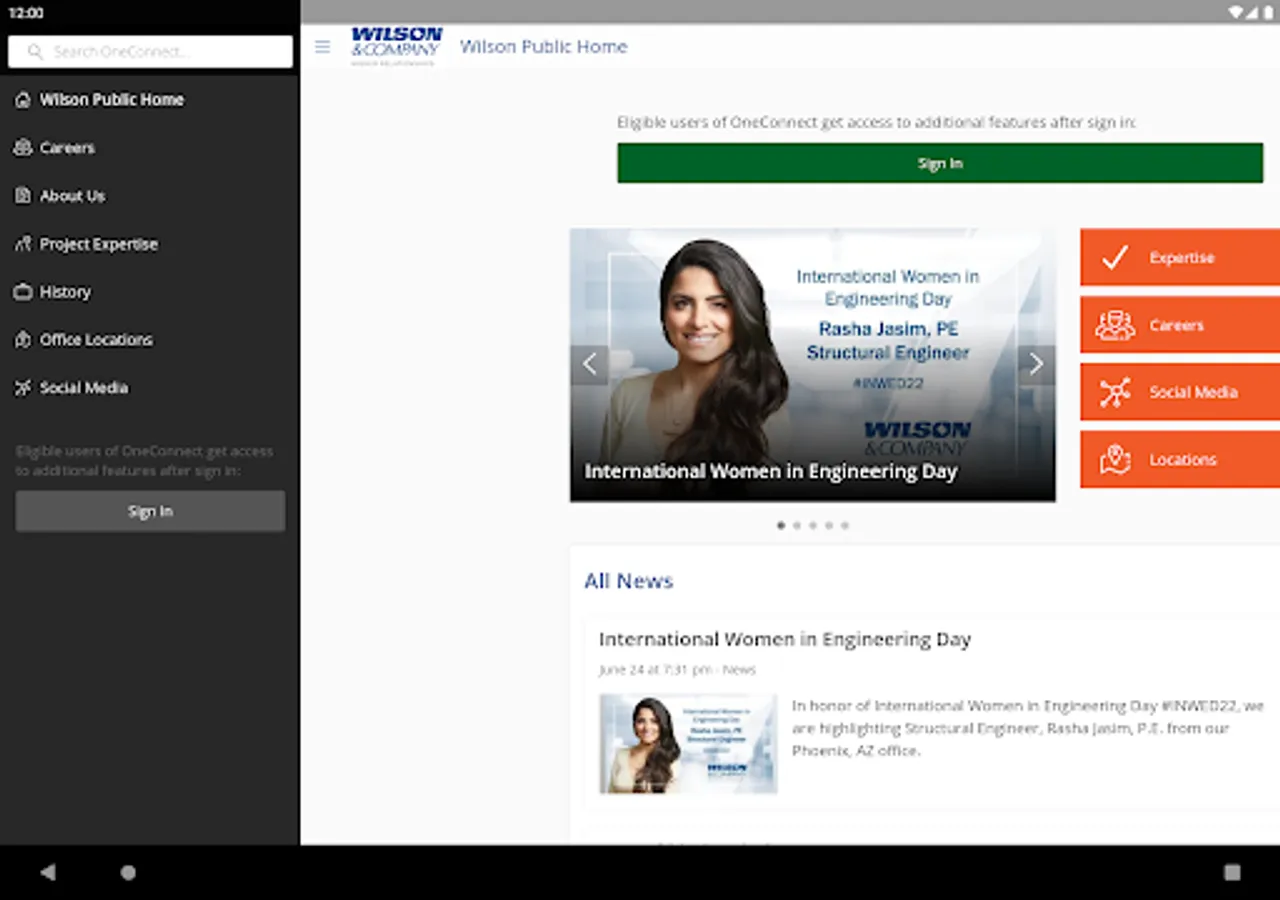Click the article summary mentioning Phoenix, AZ office
This screenshot has height=900, width=1280.
[1028, 728]
